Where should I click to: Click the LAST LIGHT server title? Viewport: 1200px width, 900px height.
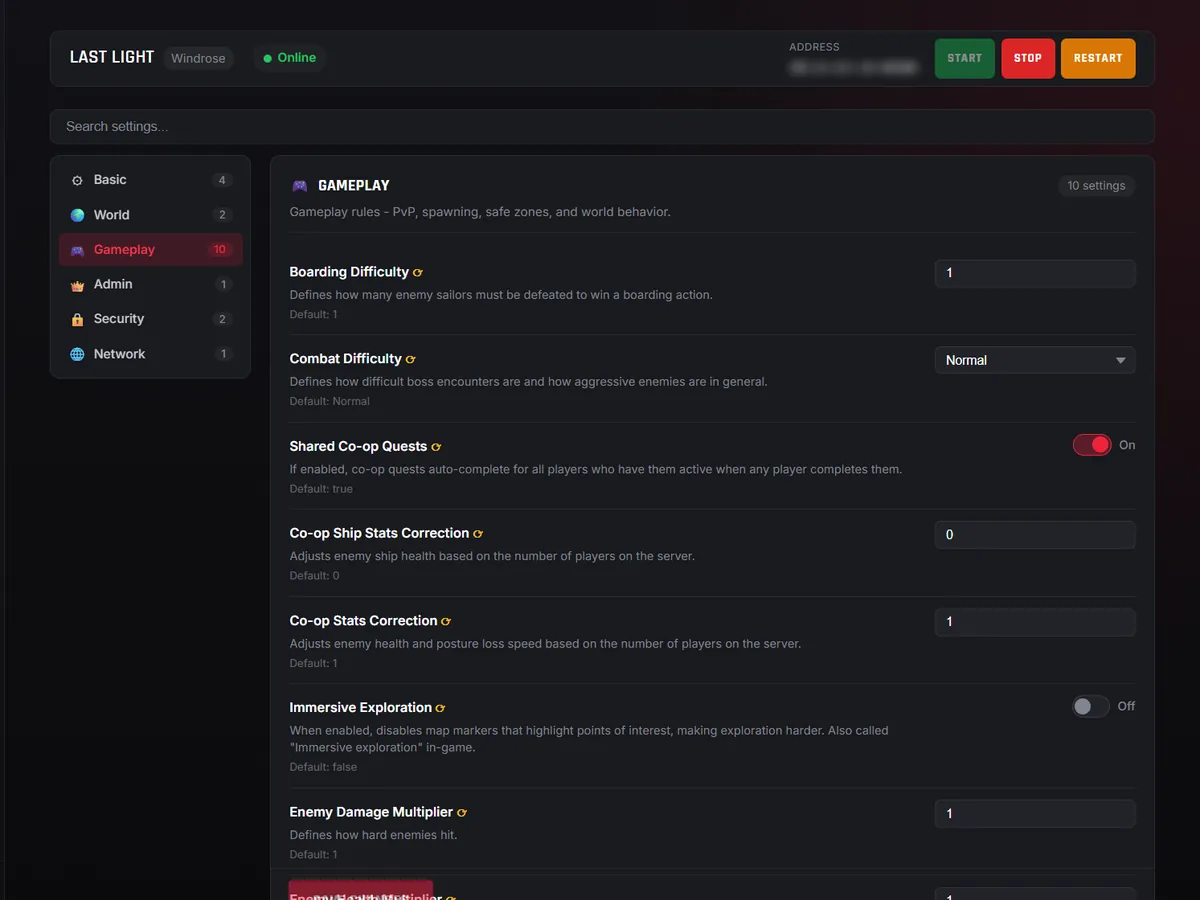[x=112, y=57]
